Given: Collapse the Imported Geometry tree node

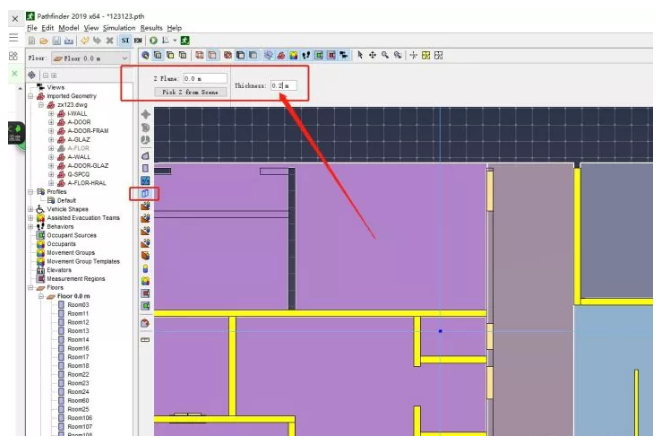Looking at the screenshot, I should coord(31,96).
